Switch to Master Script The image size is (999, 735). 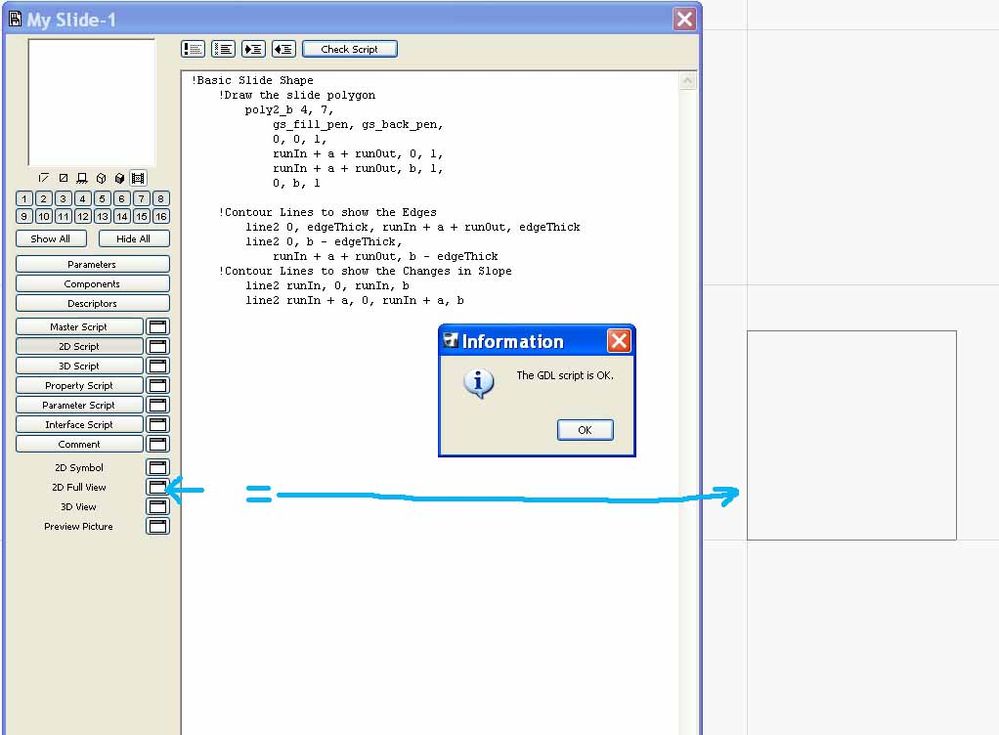[x=80, y=327]
